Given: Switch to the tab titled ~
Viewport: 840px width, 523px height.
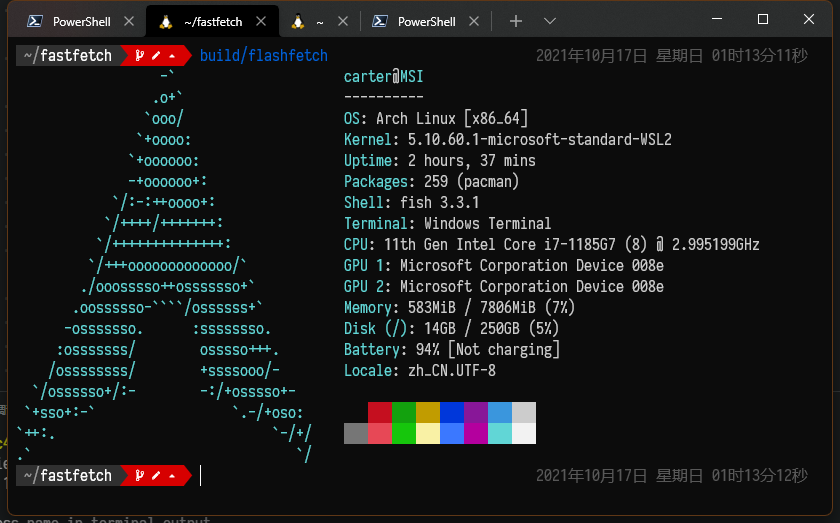Looking at the screenshot, I should click(x=319, y=21).
